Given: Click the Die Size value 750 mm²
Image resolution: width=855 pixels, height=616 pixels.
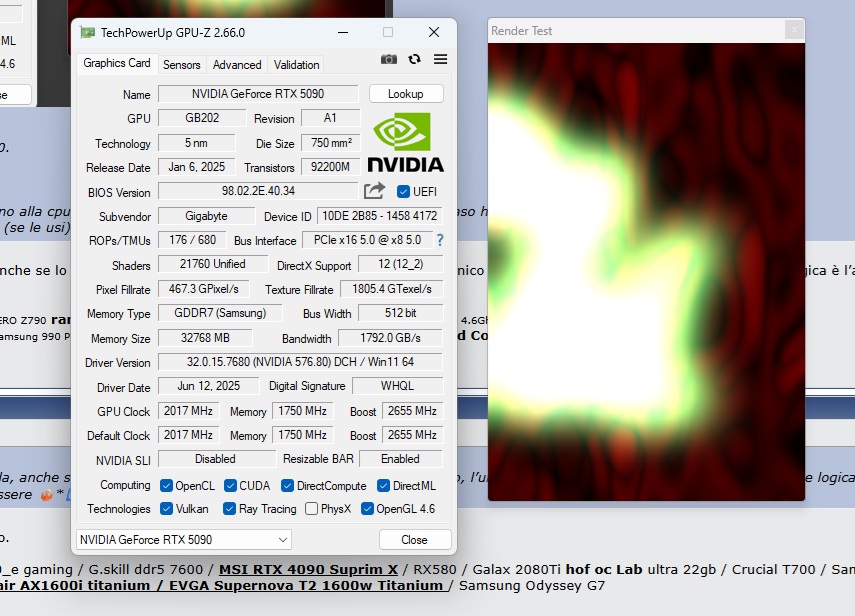Looking at the screenshot, I should 330,143.
